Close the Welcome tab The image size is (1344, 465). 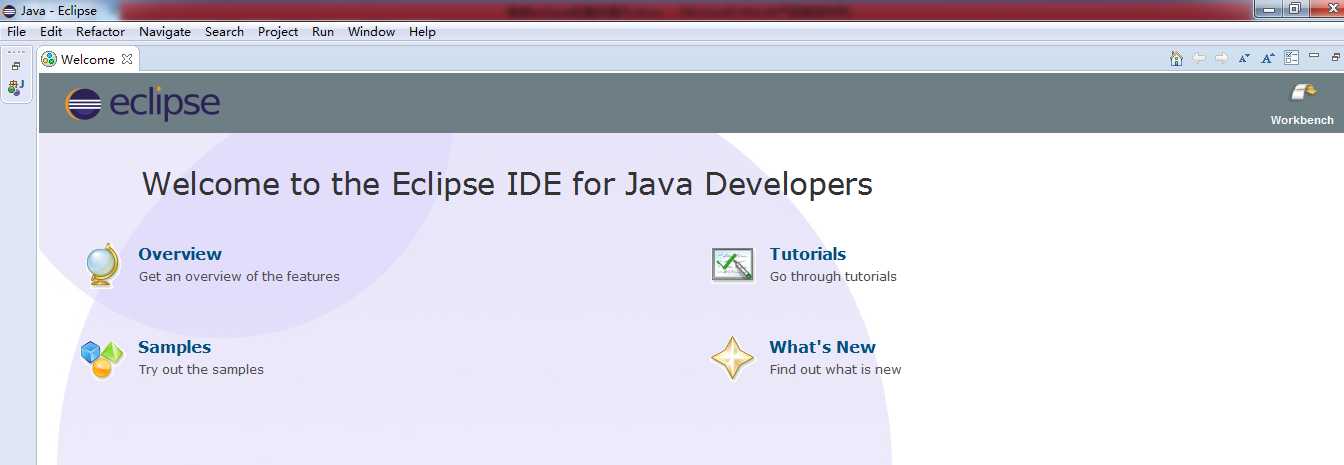[127, 59]
